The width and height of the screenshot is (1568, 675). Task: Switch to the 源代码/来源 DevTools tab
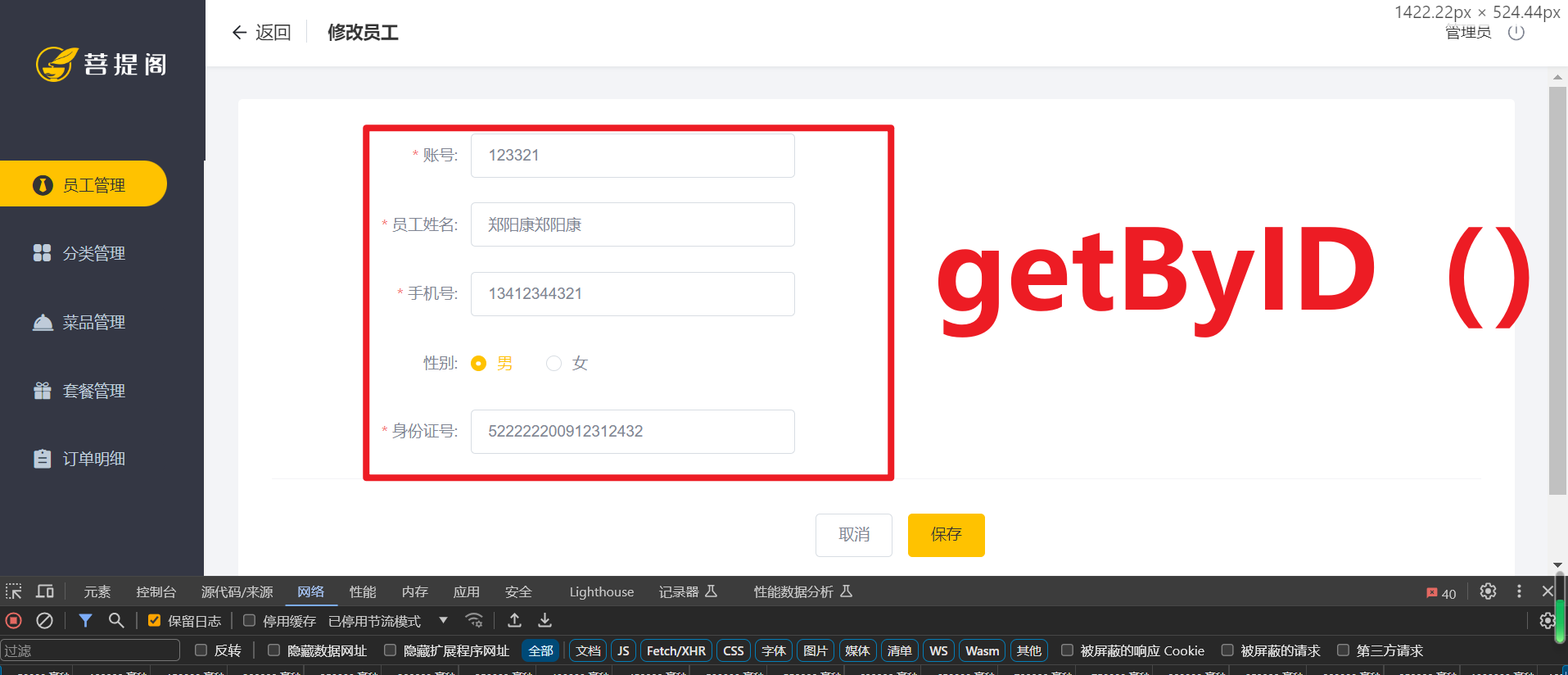[237, 591]
